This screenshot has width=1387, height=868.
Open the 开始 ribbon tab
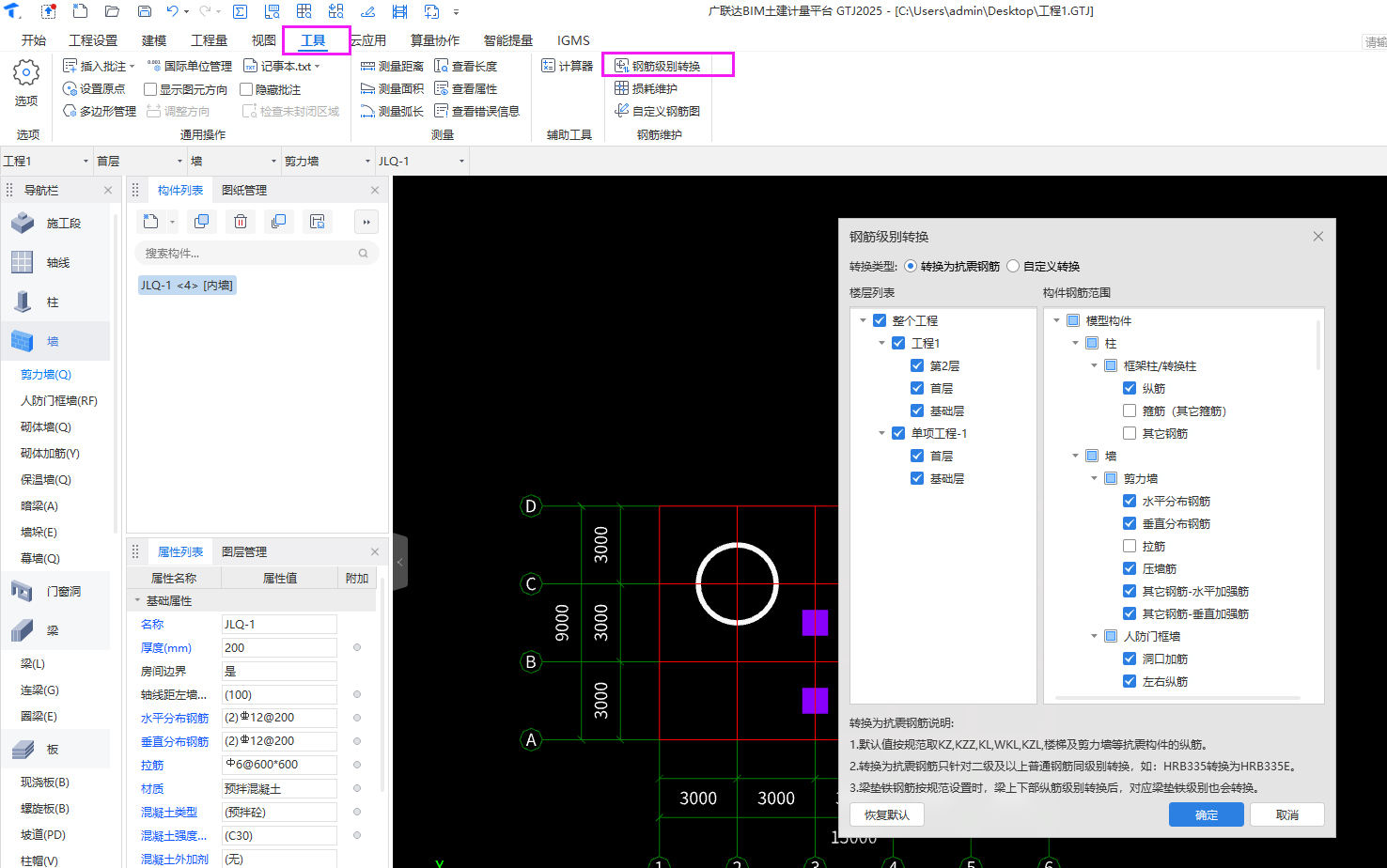[x=34, y=40]
